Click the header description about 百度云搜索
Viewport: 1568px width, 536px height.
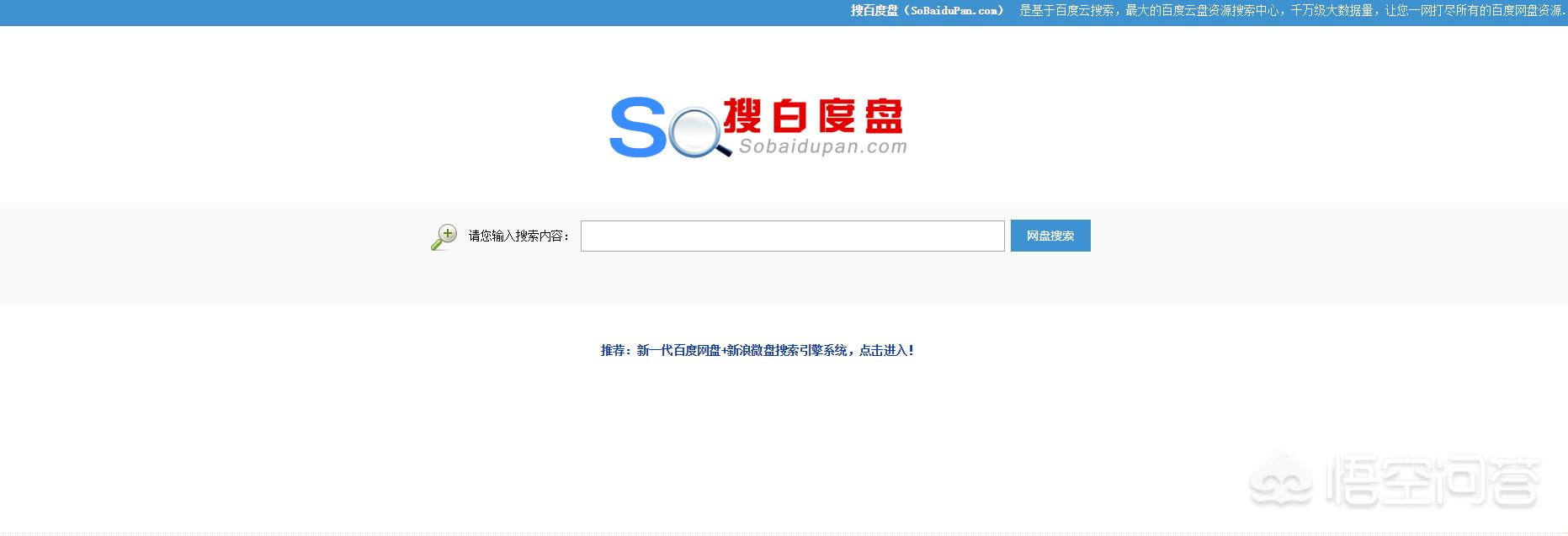(x=1293, y=11)
